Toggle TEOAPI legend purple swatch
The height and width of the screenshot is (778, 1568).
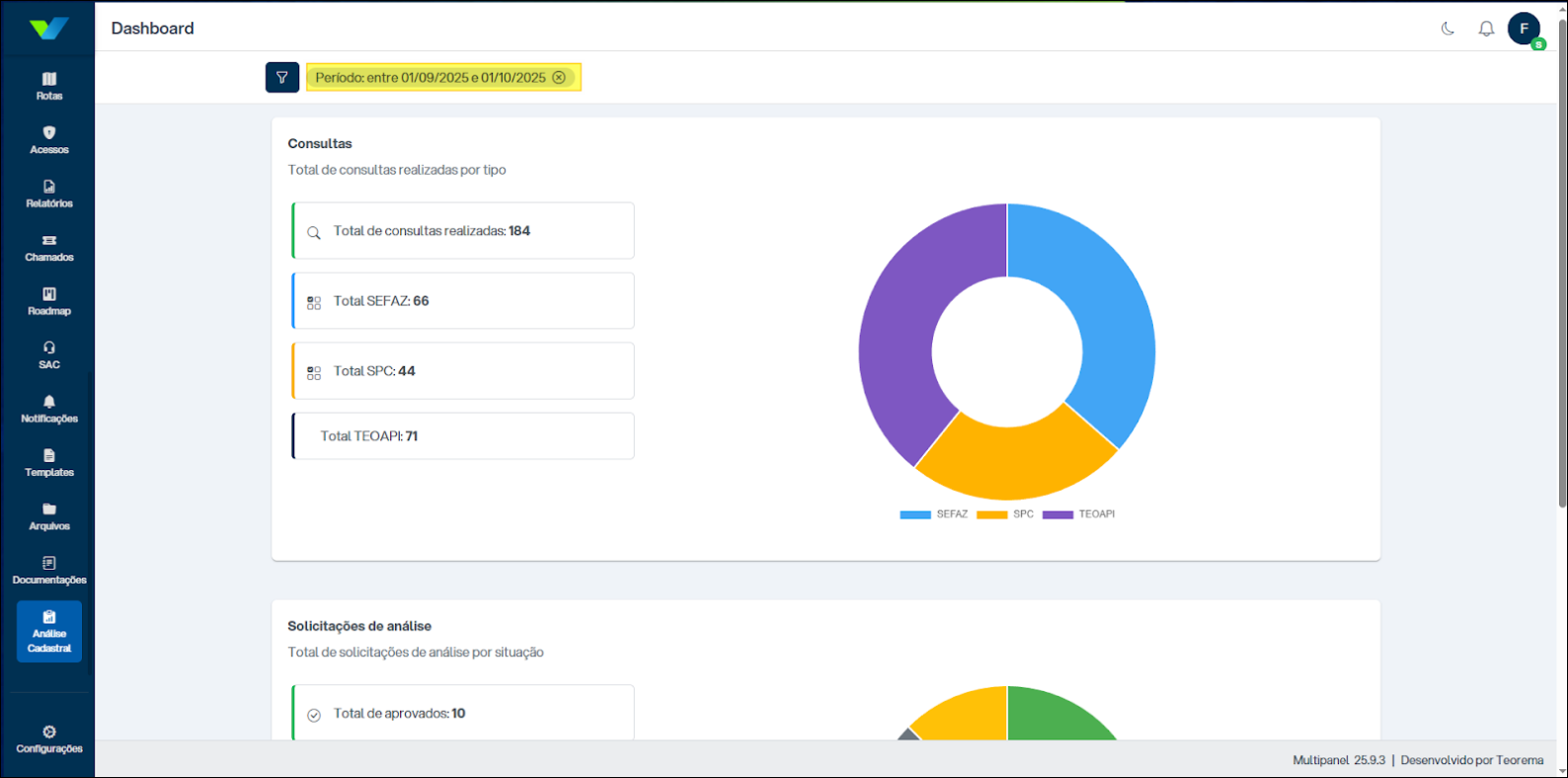point(1058,514)
